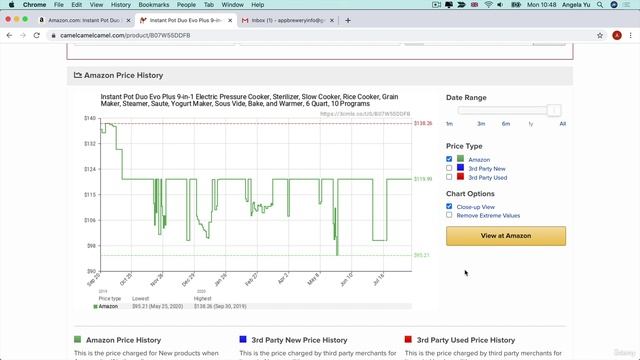Click the Close-up View label link
The image size is (640, 360).
pos(476,207)
